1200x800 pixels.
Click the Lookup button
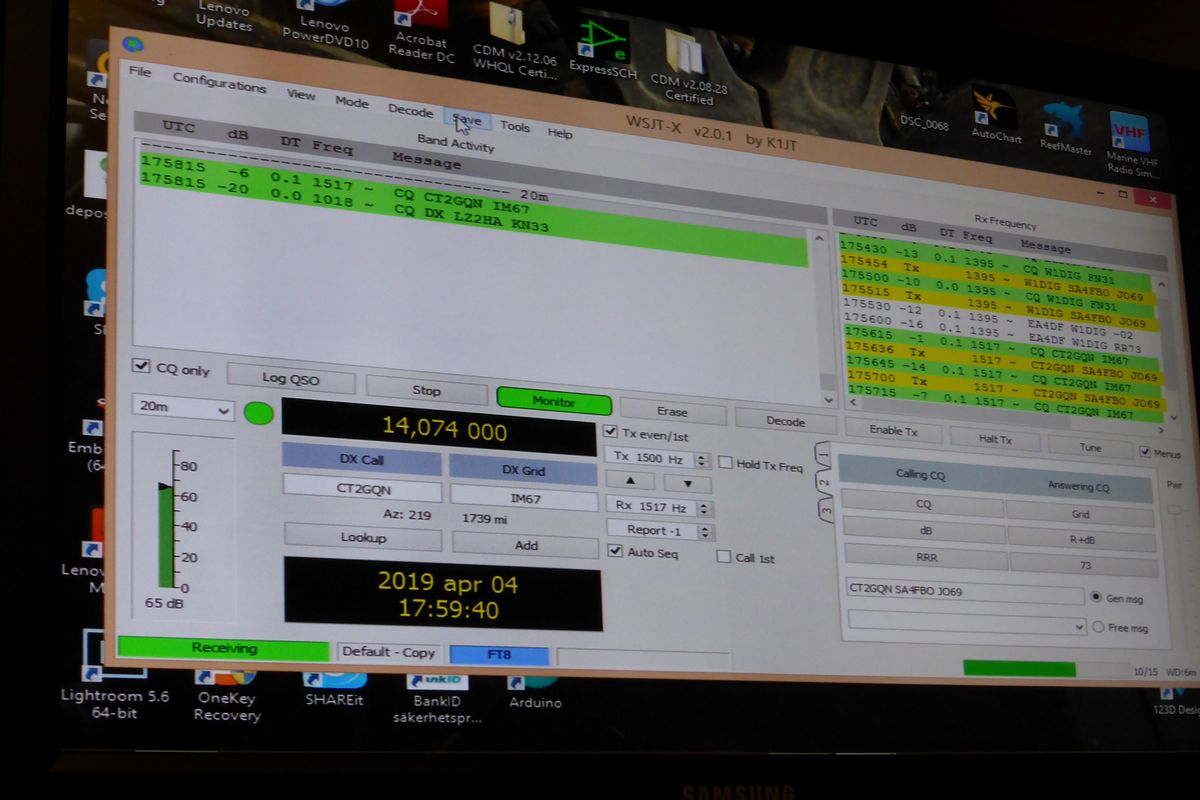(363, 537)
